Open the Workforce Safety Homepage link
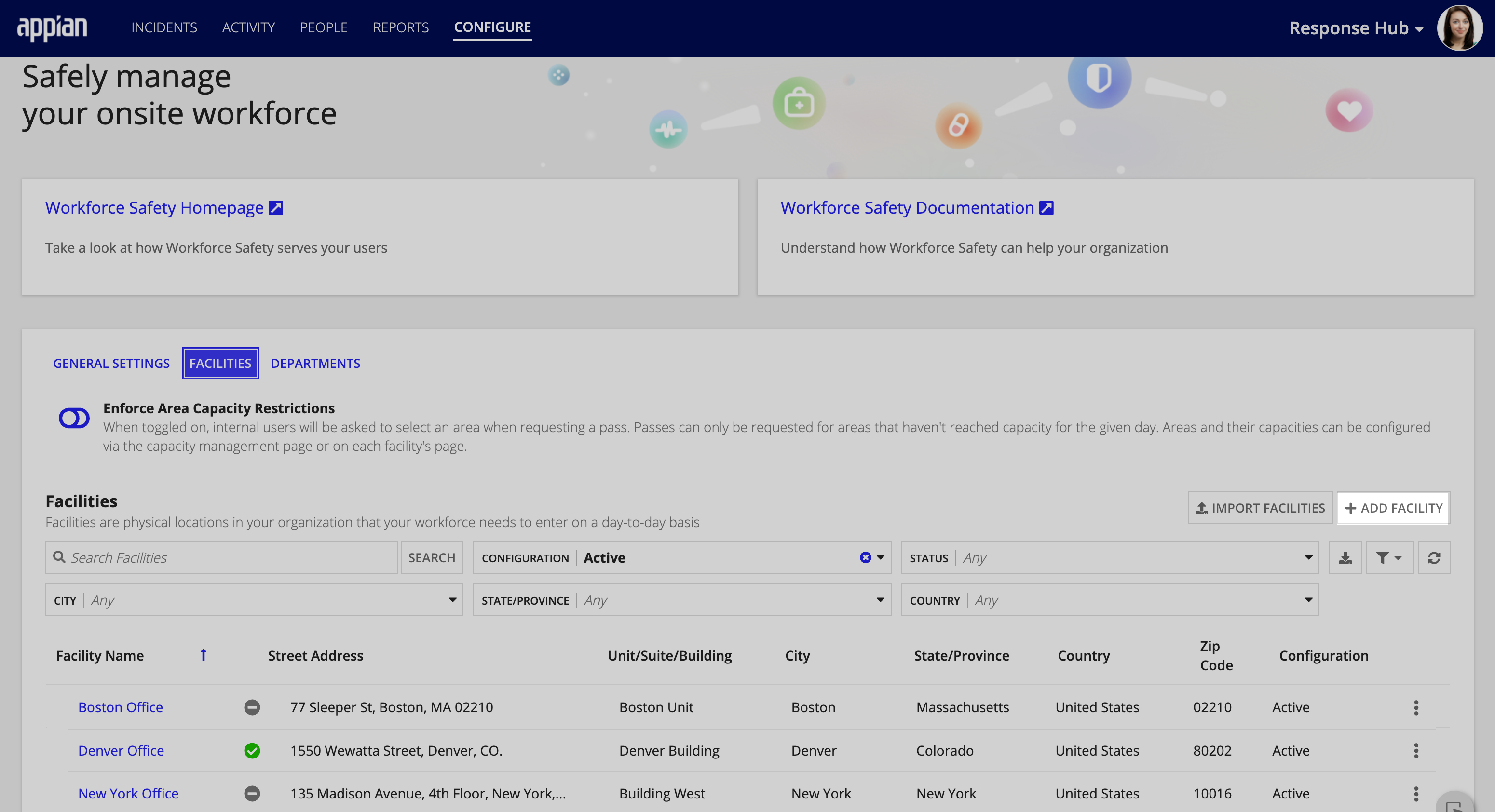Image resolution: width=1495 pixels, height=812 pixels. click(x=164, y=208)
